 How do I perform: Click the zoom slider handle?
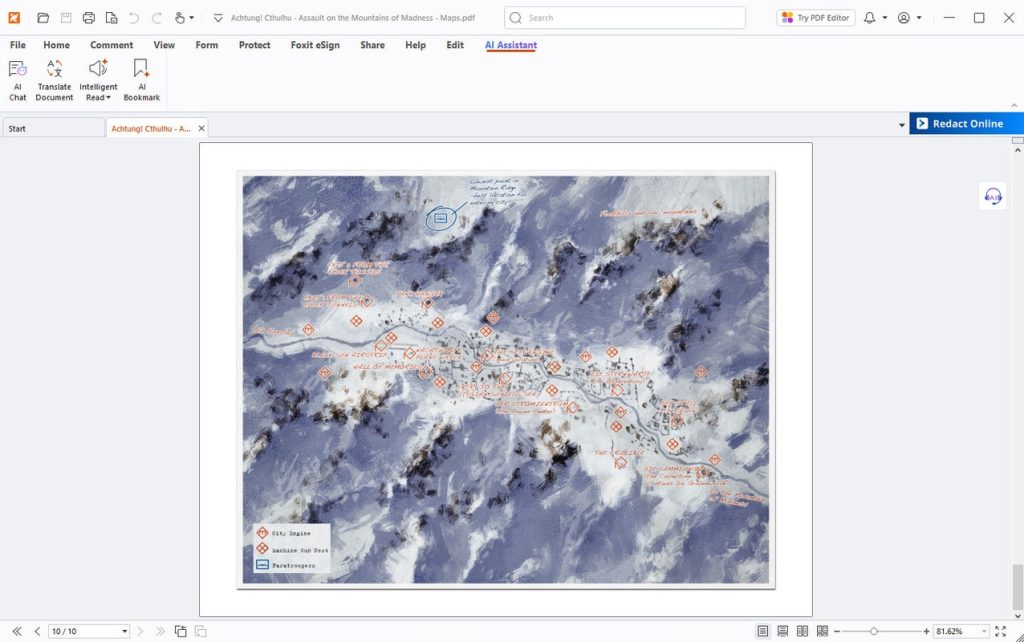click(x=874, y=632)
